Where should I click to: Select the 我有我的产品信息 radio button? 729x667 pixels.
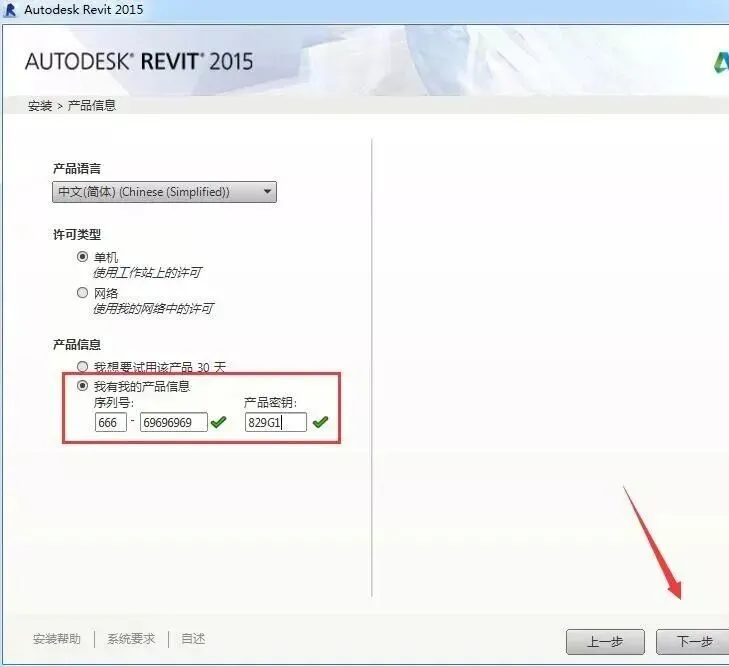click(x=82, y=385)
